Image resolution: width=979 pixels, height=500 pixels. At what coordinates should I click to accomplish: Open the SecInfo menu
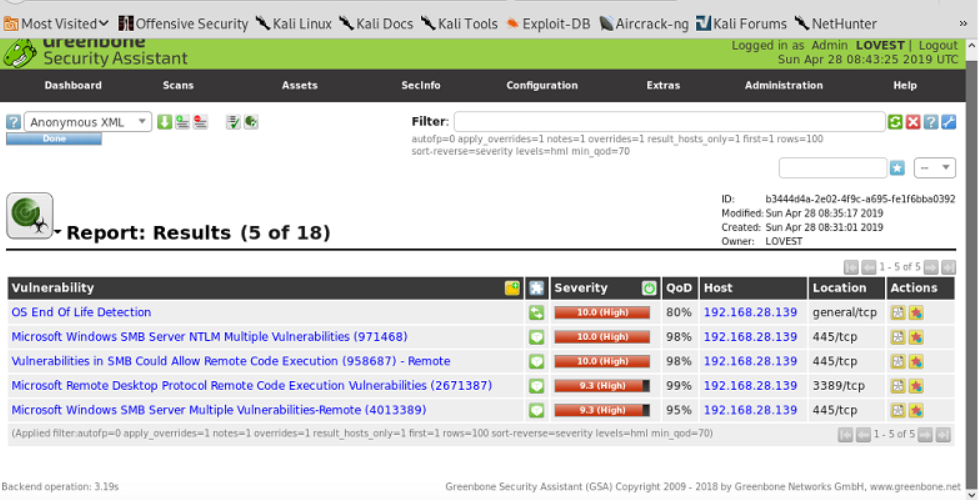(421, 86)
